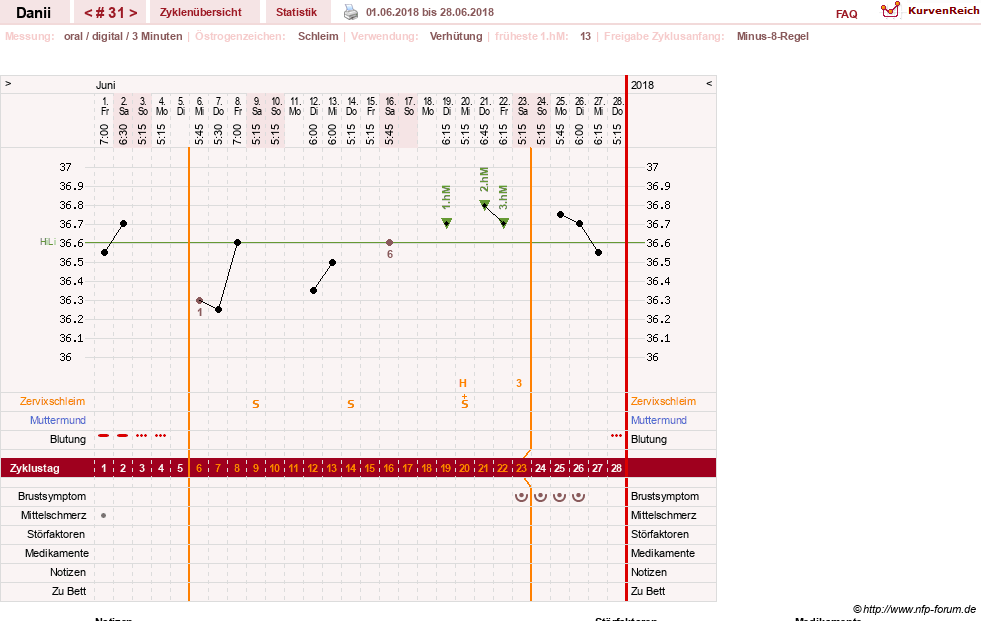Image resolution: width=981 pixels, height=621 pixels.
Task: Click the KurvenReich link text
Action: pos(943,11)
